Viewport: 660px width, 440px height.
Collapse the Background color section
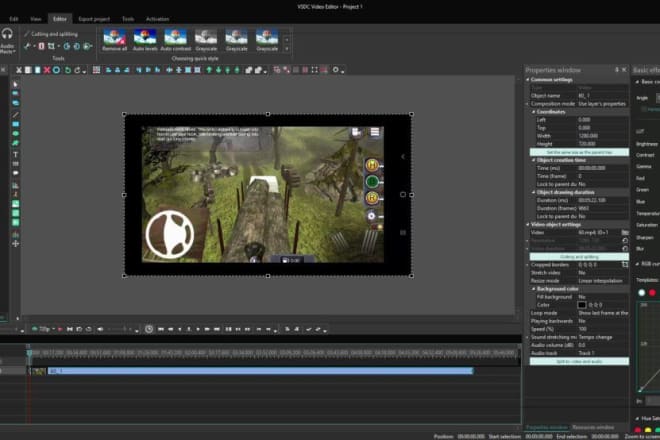click(x=533, y=289)
